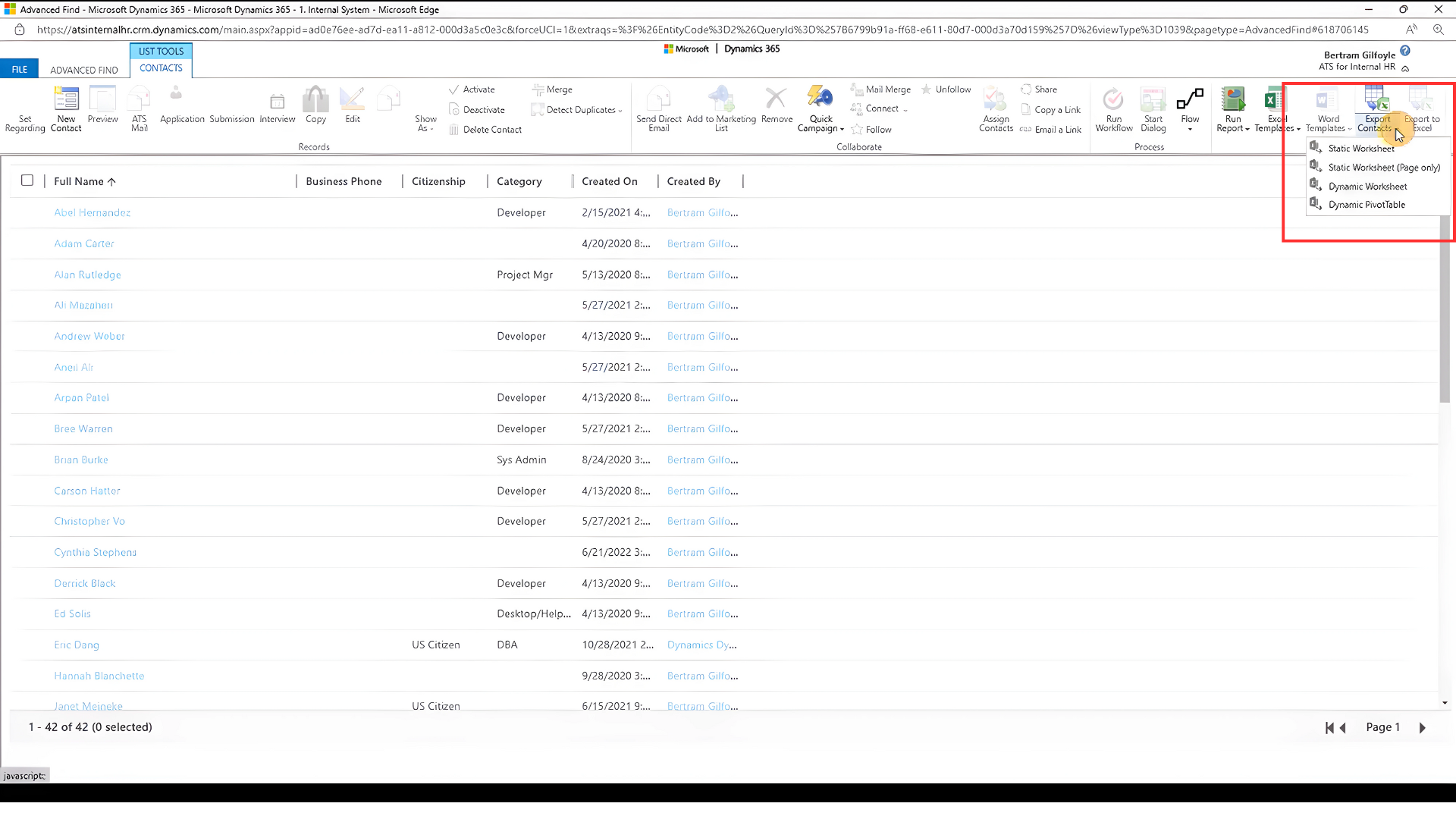Sort by Category column header
Image resolution: width=1456 pixels, height=819 pixels.
[x=519, y=181]
